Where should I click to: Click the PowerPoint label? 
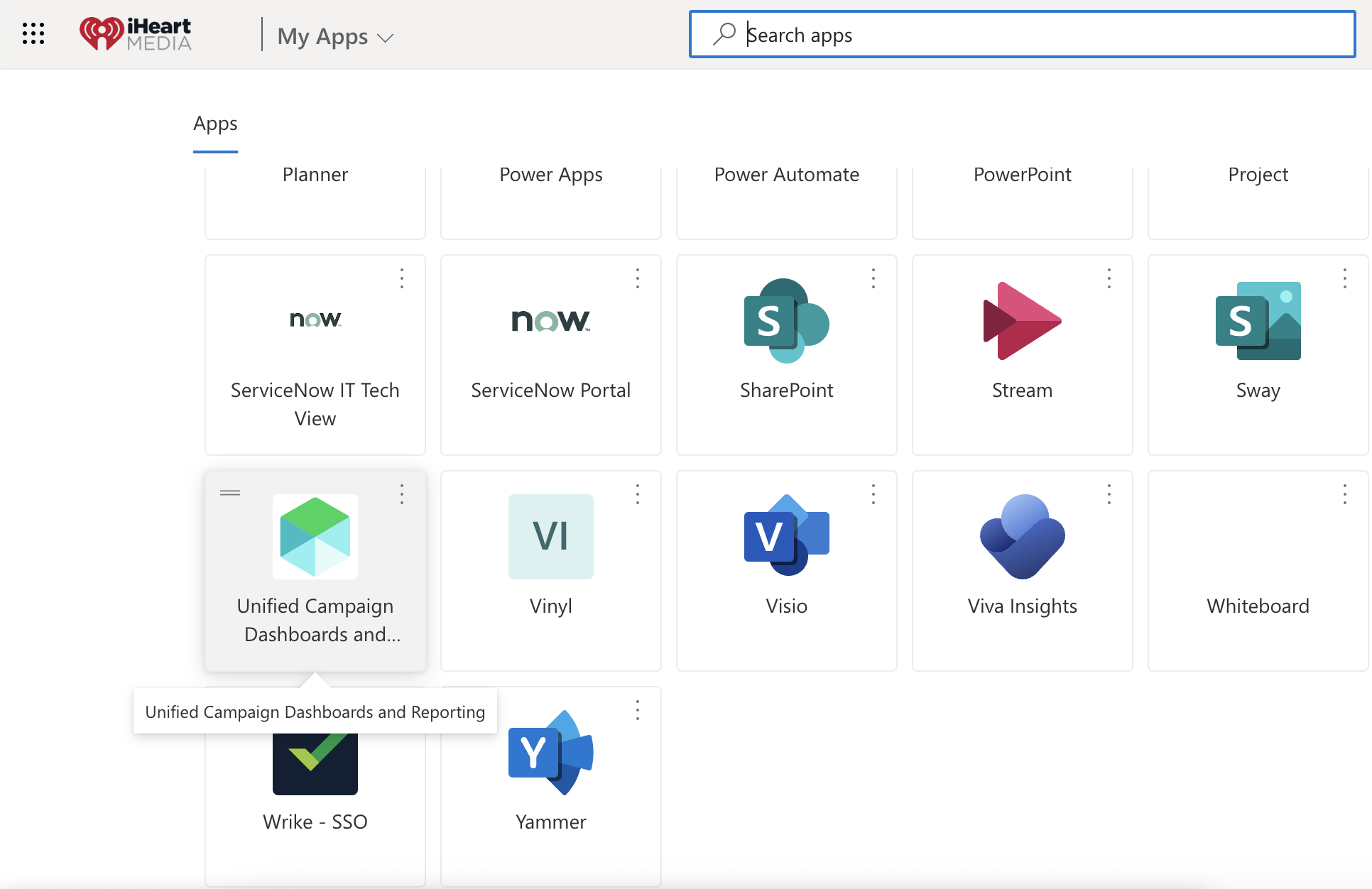click(1023, 175)
